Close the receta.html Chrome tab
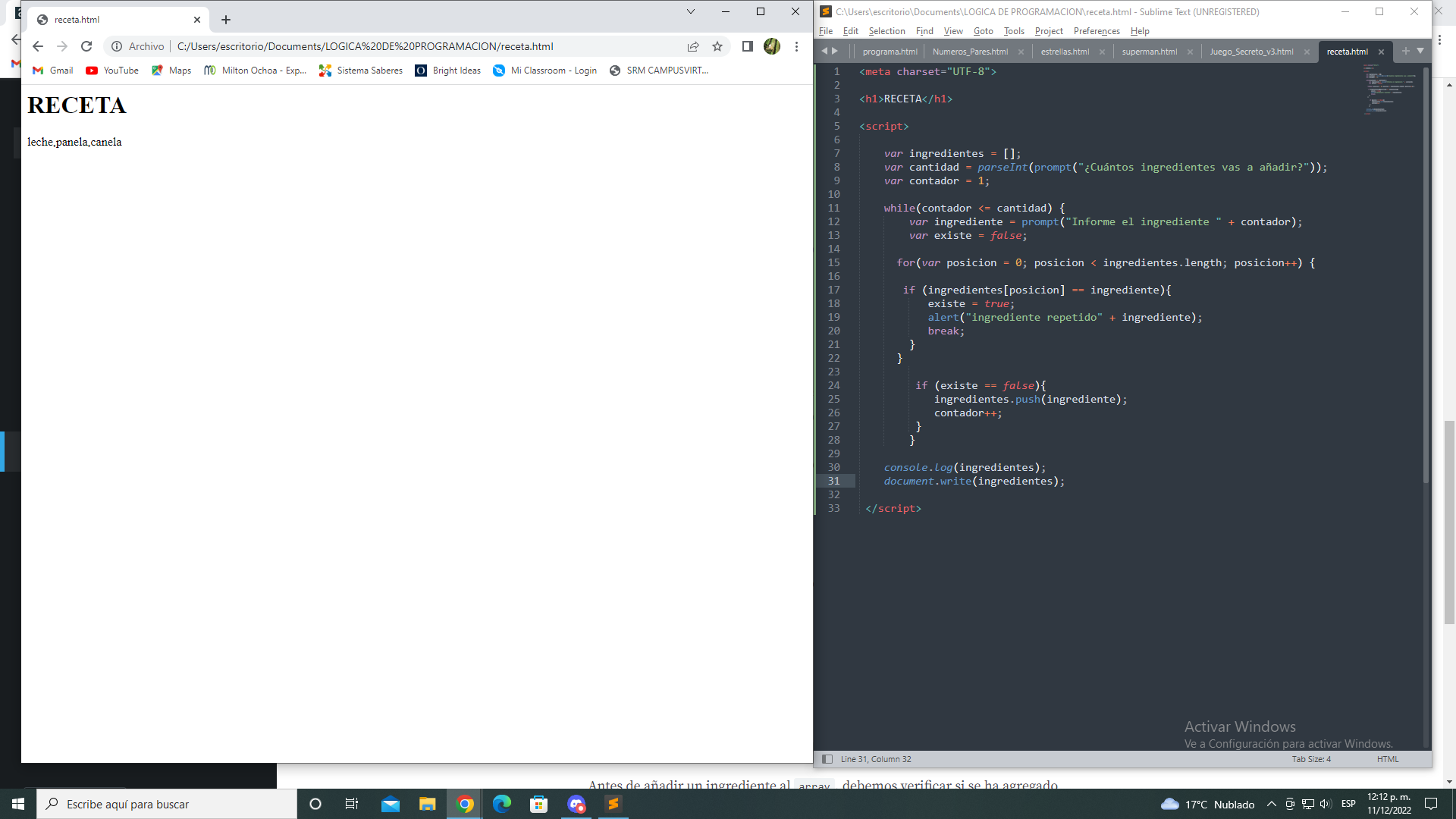Viewport: 1456px width, 819px height. (x=197, y=20)
